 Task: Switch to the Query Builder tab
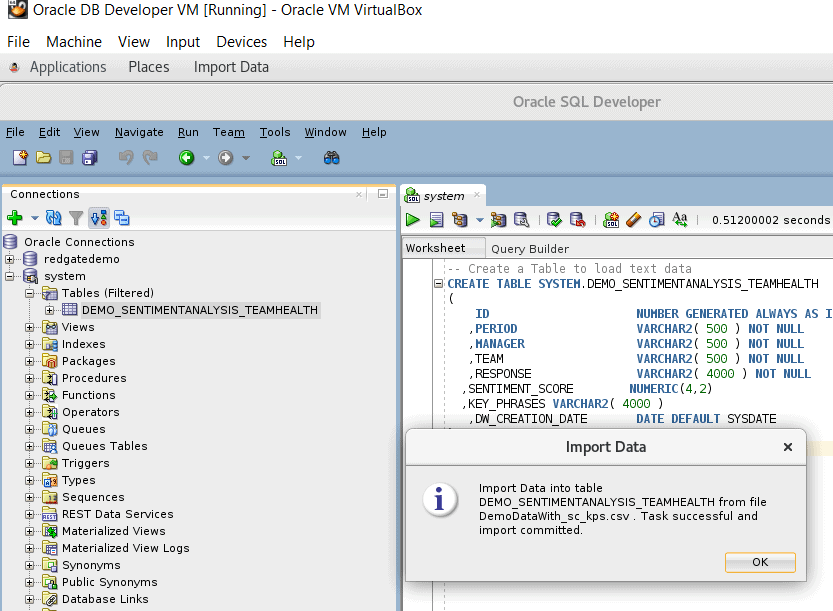(530, 249)
